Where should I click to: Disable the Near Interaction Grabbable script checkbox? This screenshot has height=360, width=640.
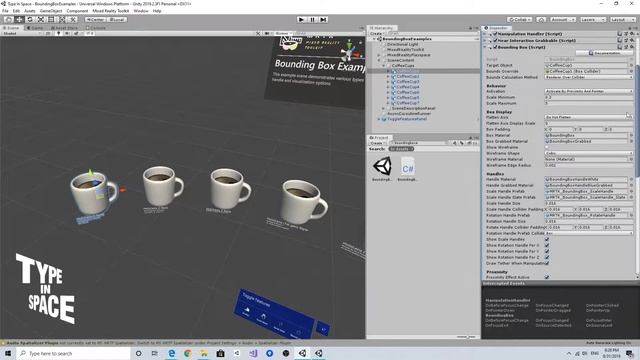click(495, 40)
